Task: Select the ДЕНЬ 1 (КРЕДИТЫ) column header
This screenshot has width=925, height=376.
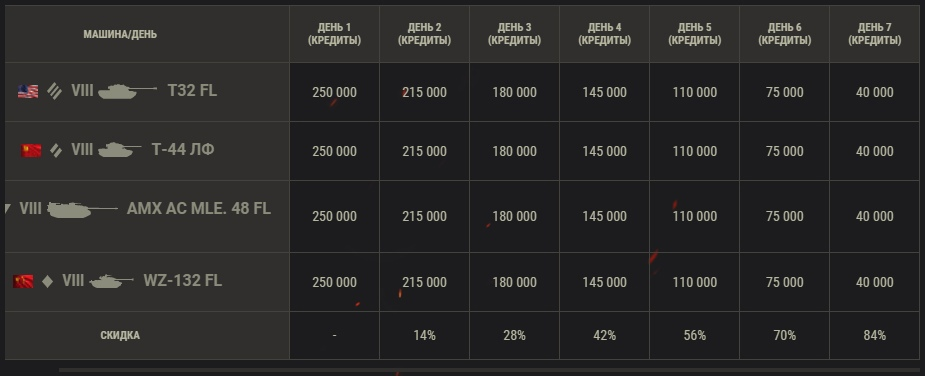Action: (334, 34)
